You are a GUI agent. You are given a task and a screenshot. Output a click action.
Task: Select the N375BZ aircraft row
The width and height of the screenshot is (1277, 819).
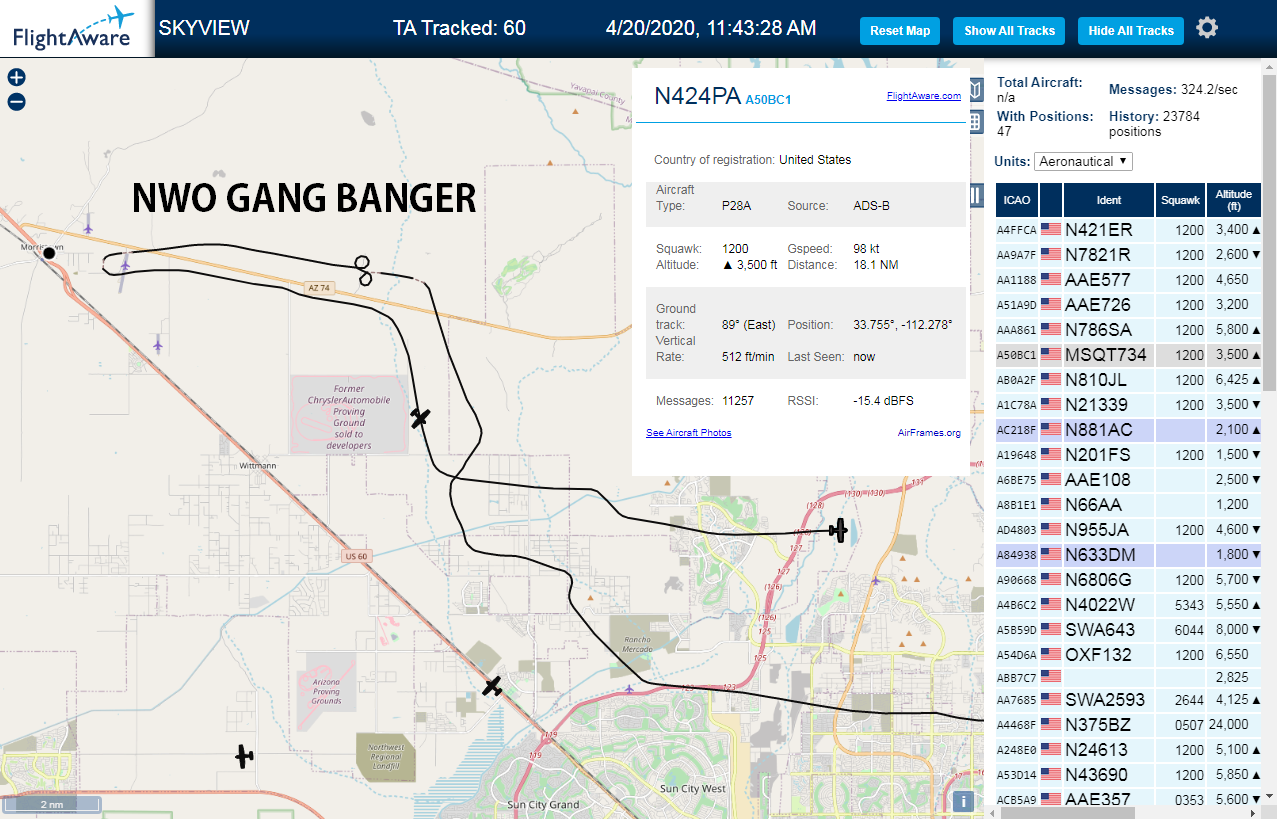point(1128,724)
